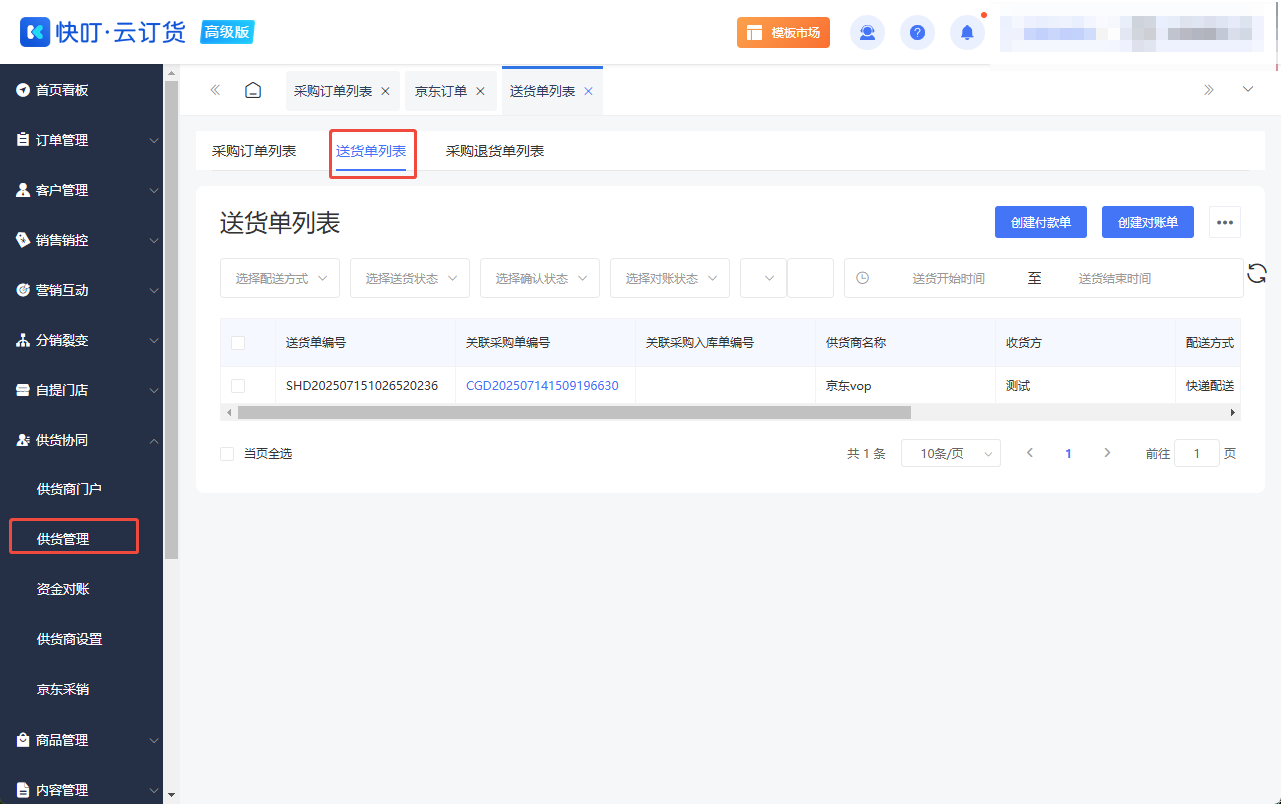Switch to 采购订单列表 sub-tab
Viewport: 1281px width, 804px height.
(254, 151)
